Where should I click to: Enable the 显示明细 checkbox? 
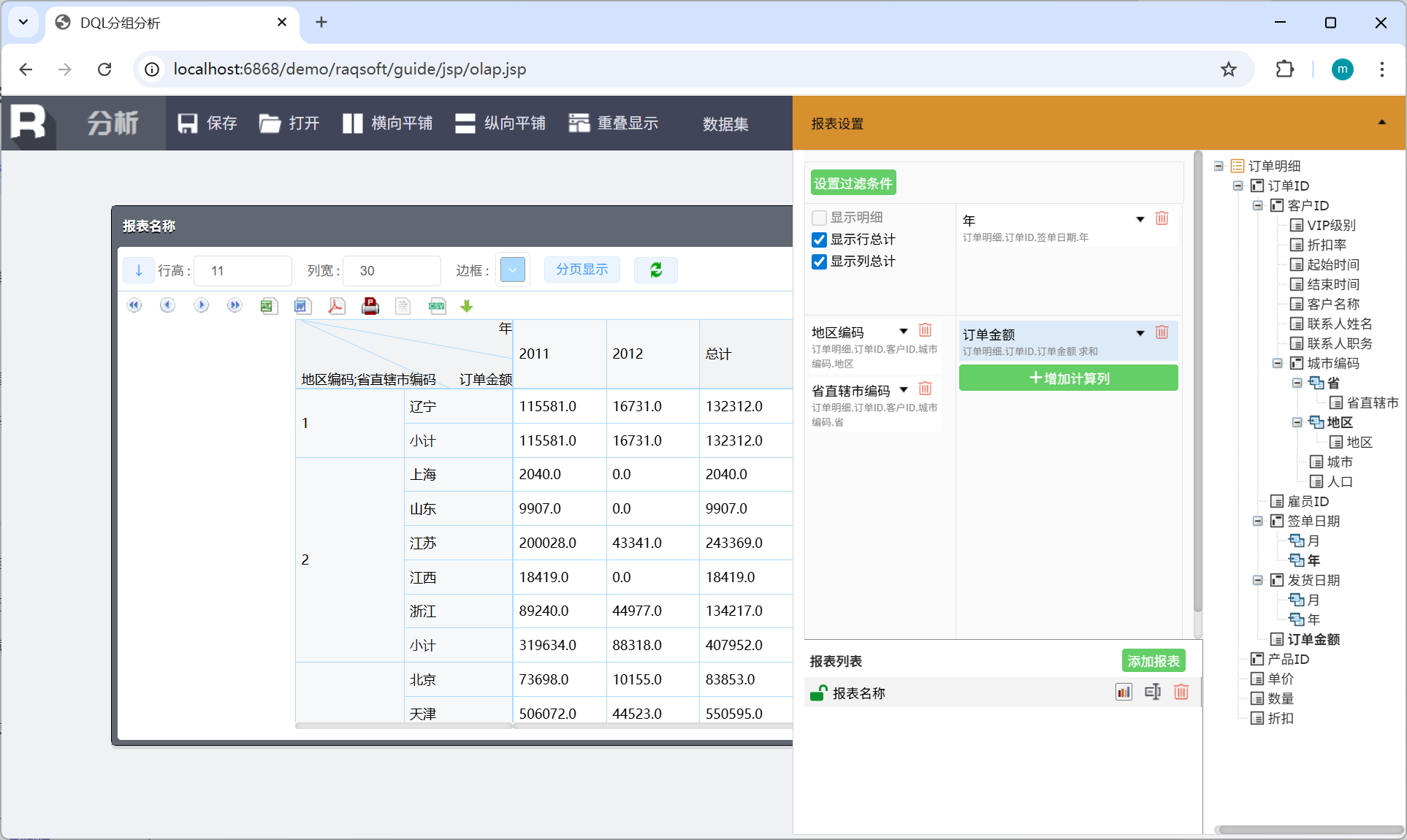tap(820, 218)
